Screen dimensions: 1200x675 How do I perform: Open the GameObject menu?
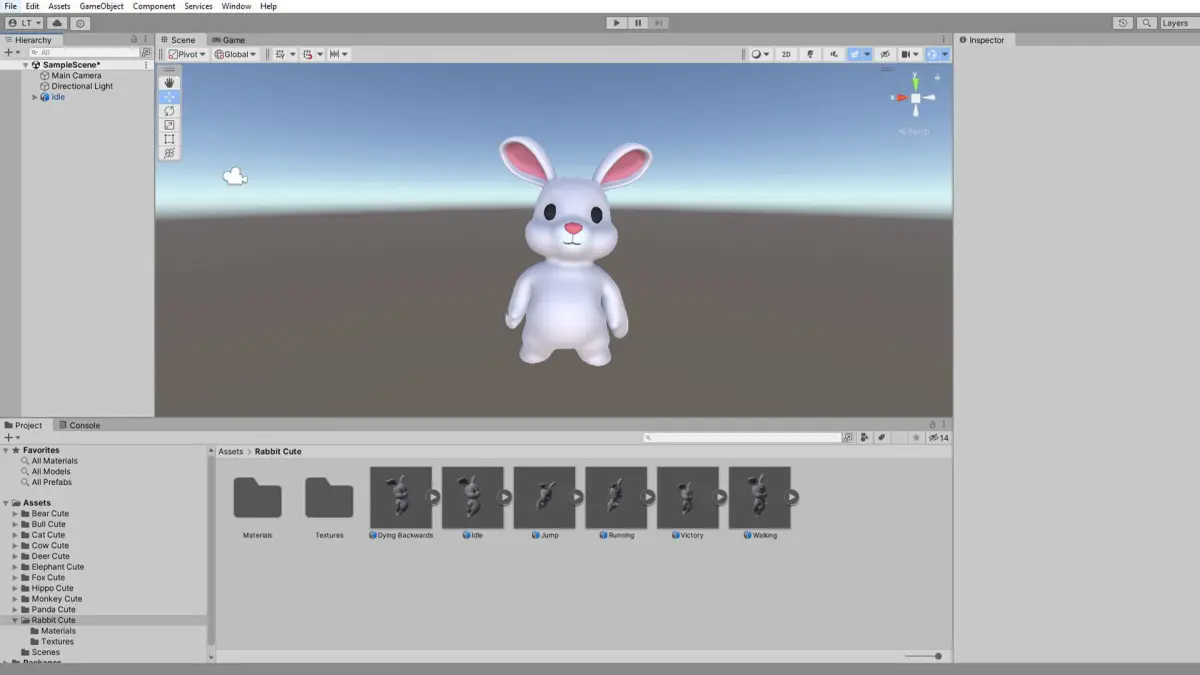[100, 6]
